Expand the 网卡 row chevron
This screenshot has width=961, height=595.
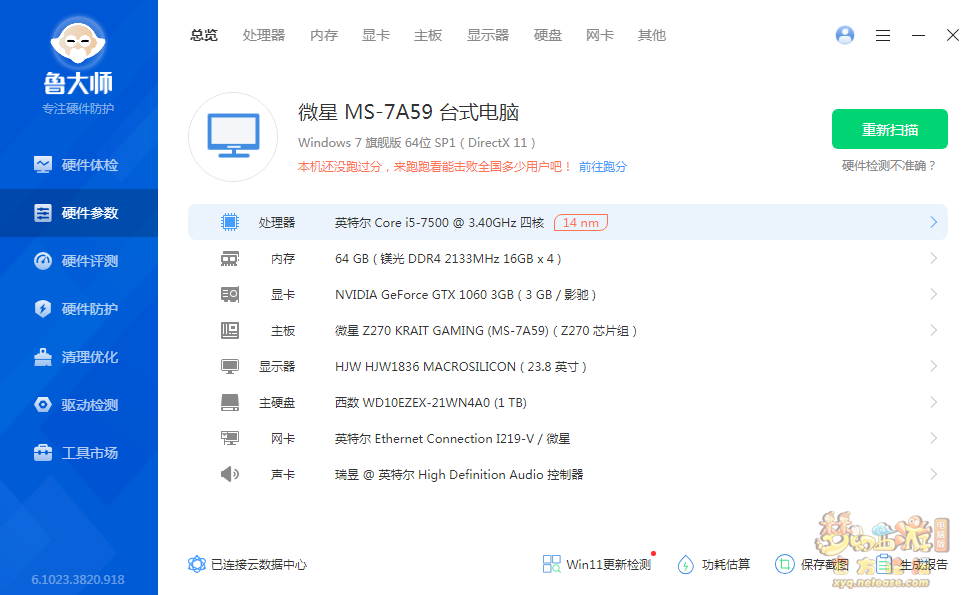933,438
